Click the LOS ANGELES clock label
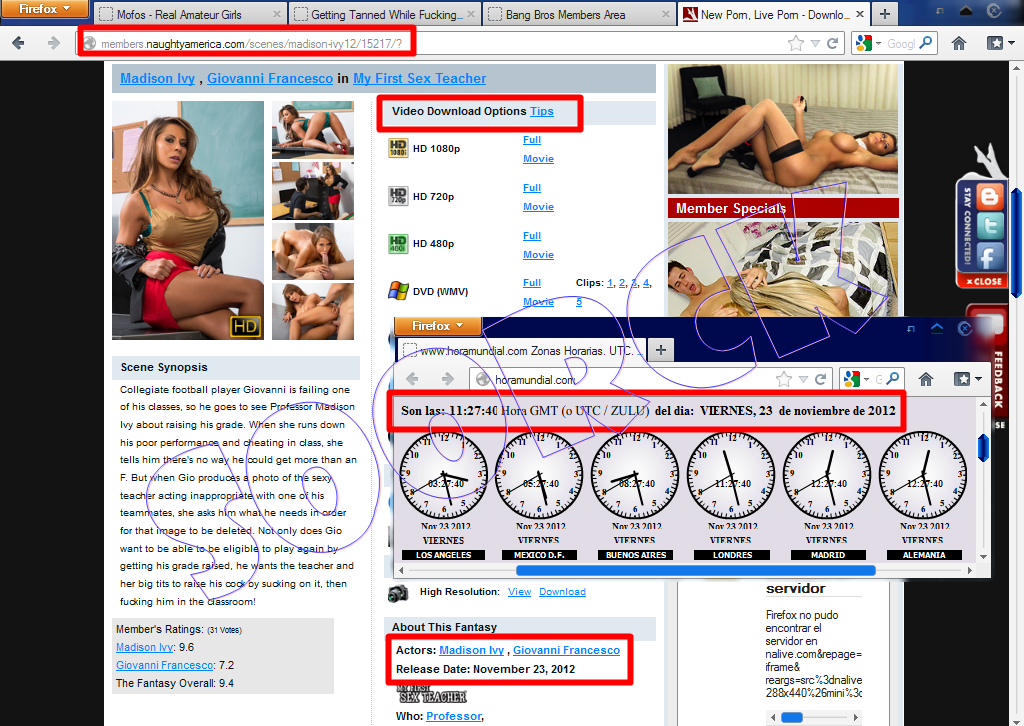1024x726 pixels. pyautogui.click(x=443, y=555)
